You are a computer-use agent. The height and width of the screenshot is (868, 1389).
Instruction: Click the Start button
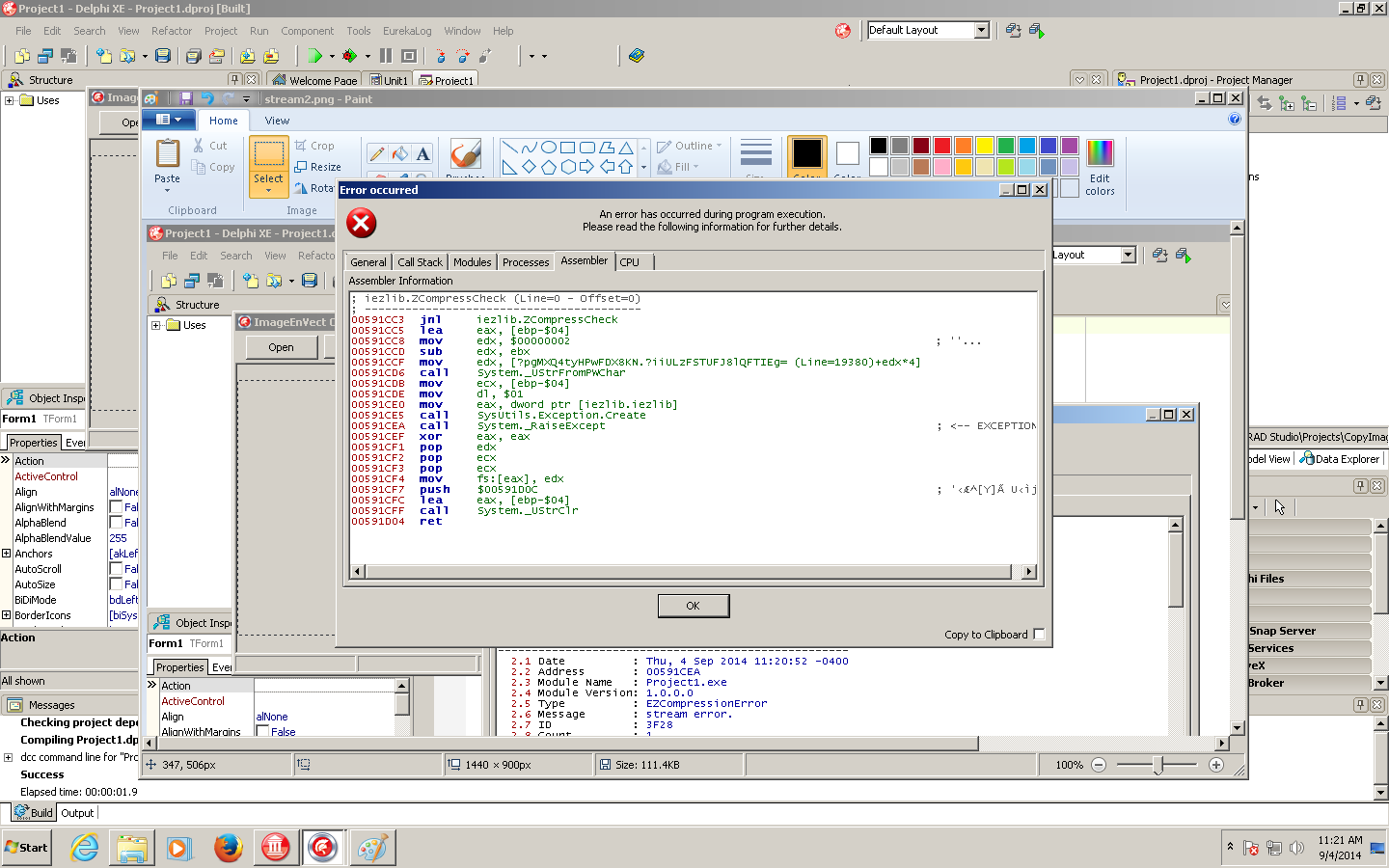27,848
